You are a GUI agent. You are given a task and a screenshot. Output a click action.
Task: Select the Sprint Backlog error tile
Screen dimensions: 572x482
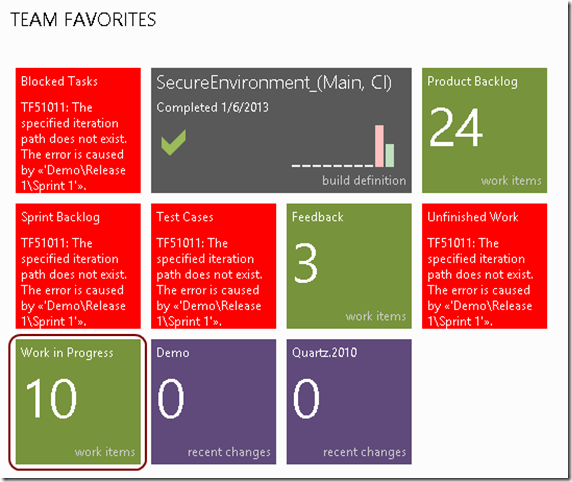(x=78, y=266)
